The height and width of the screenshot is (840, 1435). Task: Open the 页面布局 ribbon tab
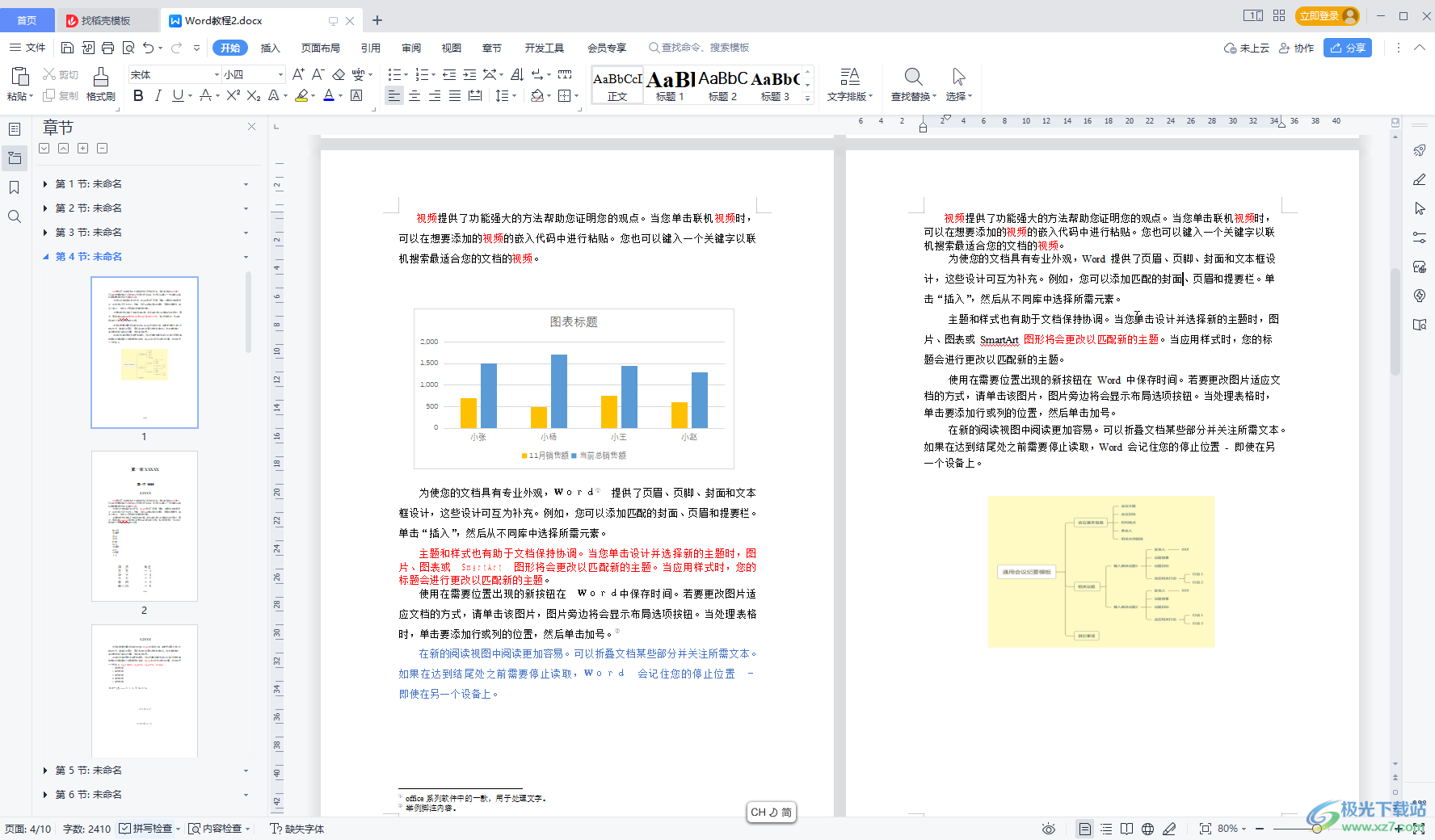tap(321, 48)
